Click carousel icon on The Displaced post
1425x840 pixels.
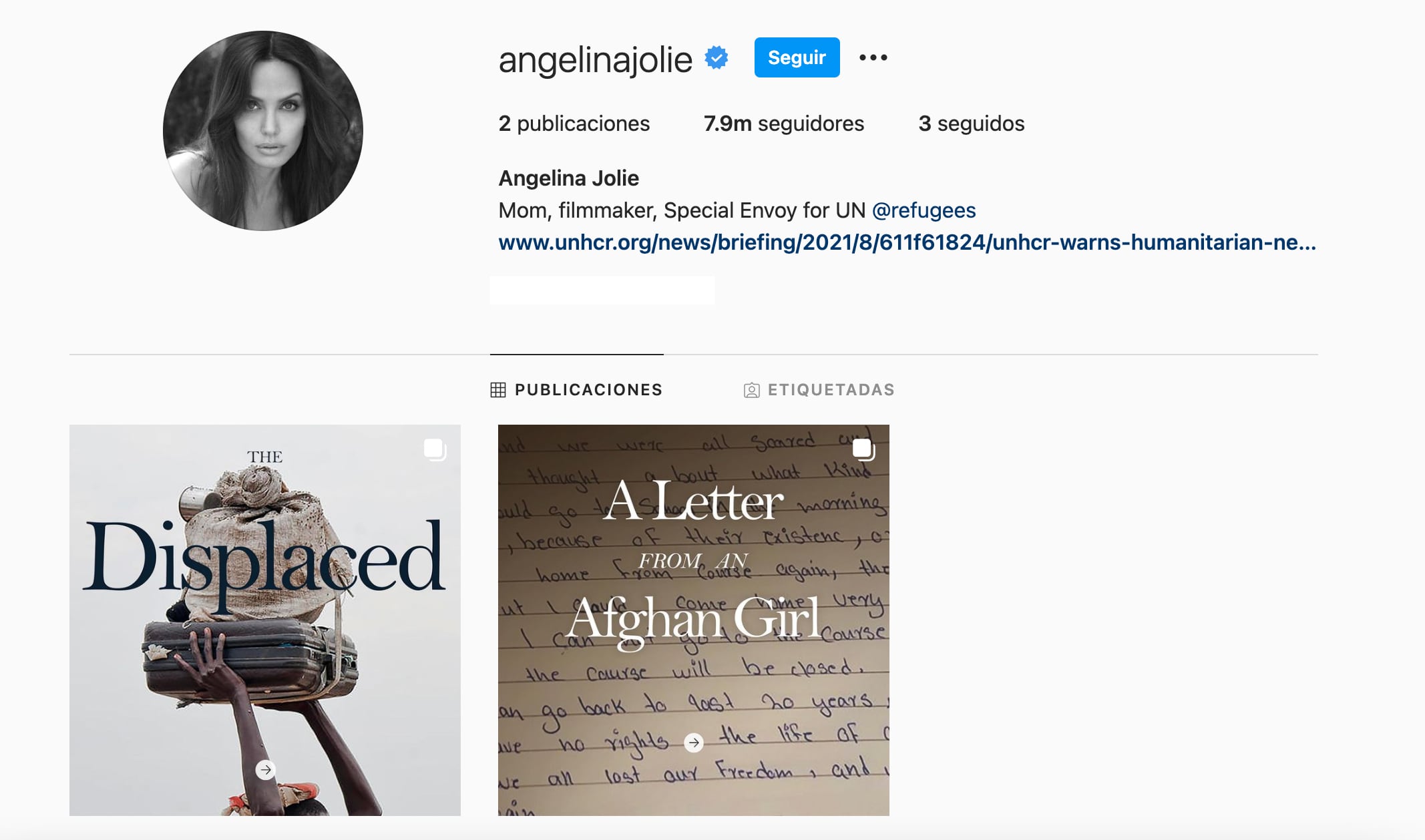(x=435, y=449)
